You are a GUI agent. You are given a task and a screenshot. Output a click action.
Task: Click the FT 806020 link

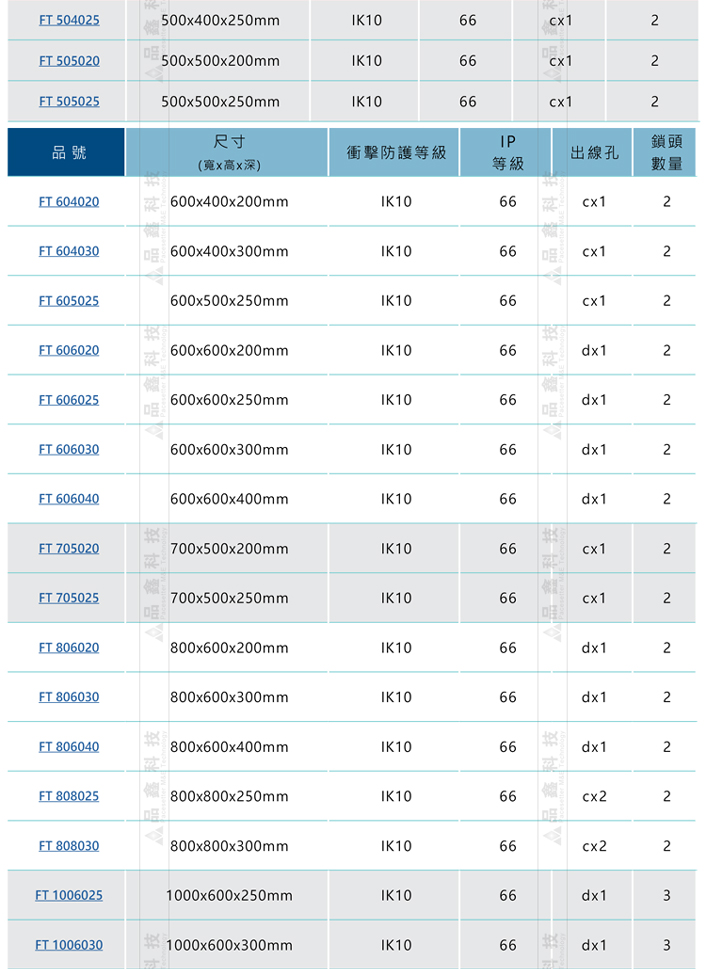pos(69,647)
